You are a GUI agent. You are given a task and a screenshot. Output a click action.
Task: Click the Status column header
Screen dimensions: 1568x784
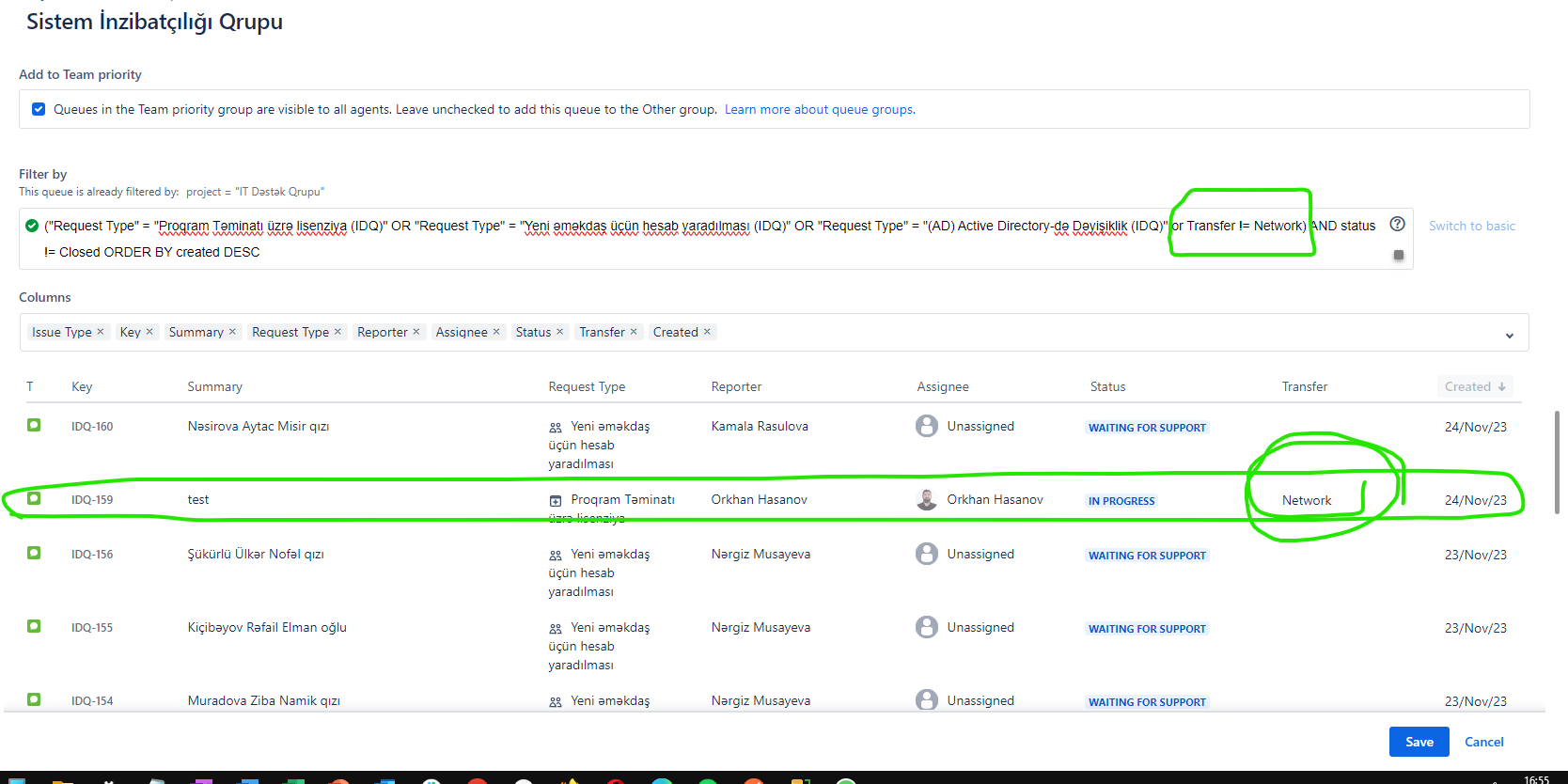click(1107, 386)
